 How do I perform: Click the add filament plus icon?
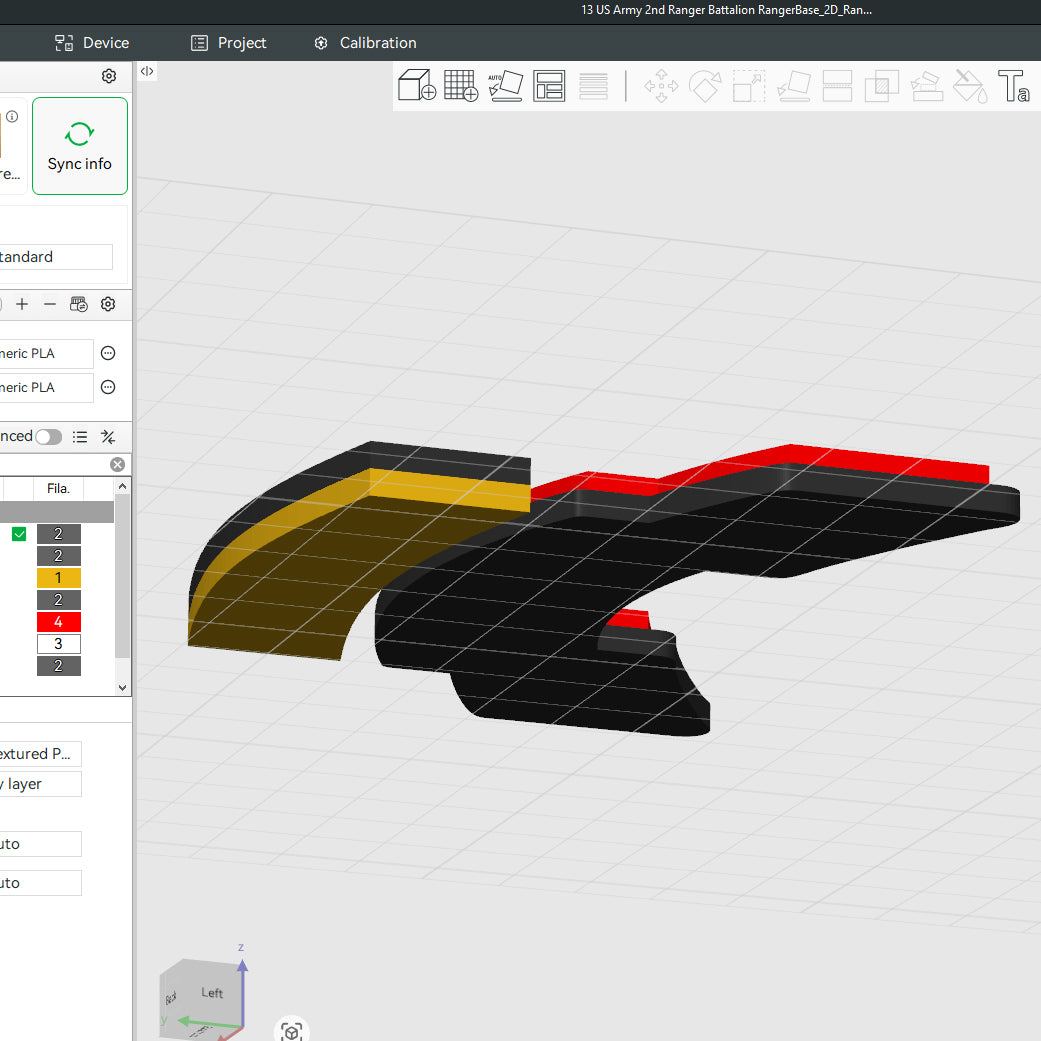pos(22,304)
